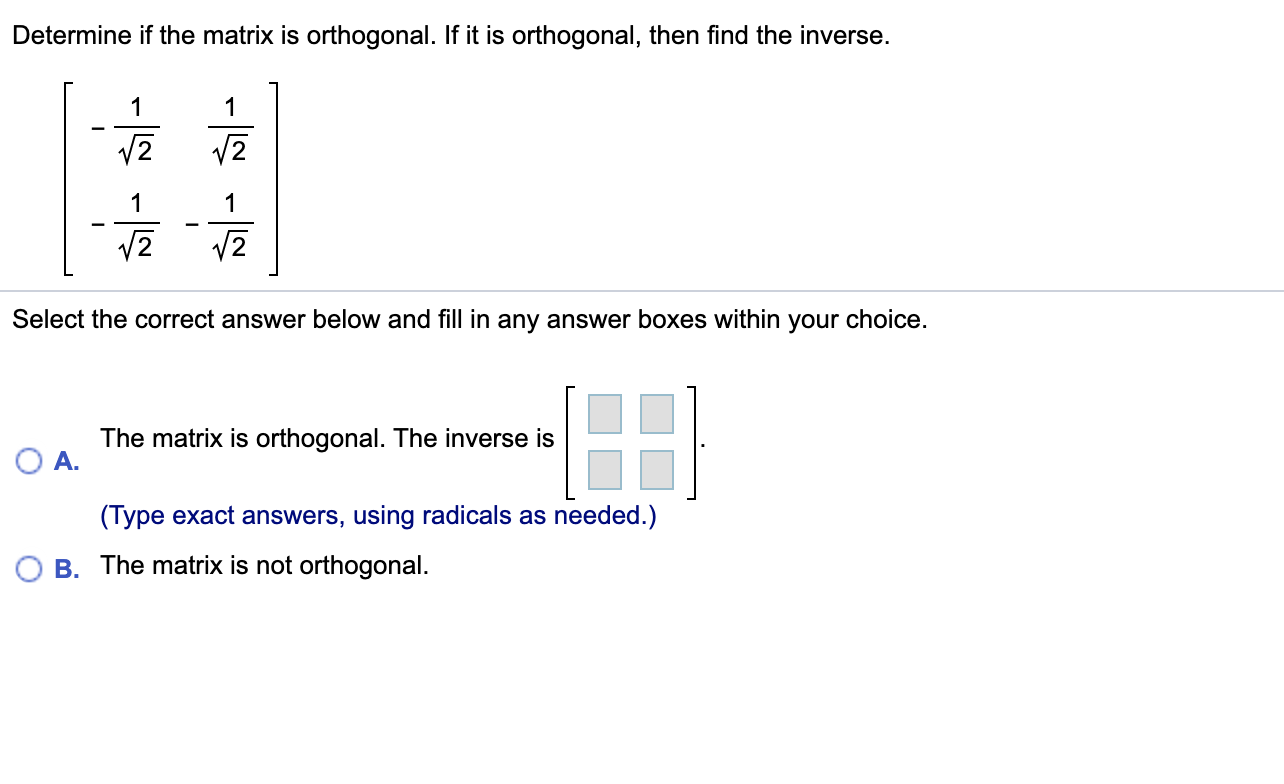1284x784 pixels.
Task: Click the horizontal divider line
Action: tap(642, 289)
